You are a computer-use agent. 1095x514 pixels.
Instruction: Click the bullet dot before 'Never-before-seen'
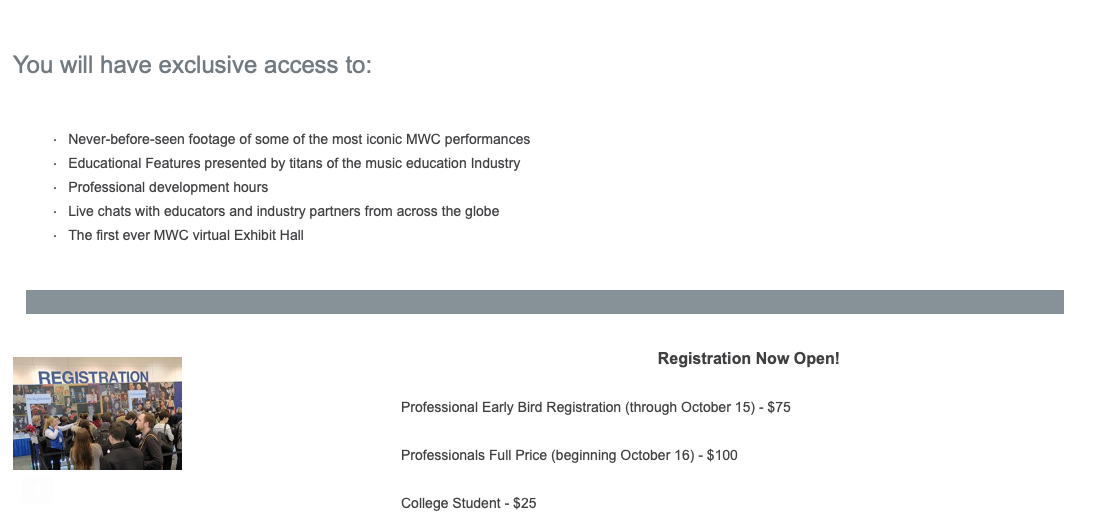[54, 140]
